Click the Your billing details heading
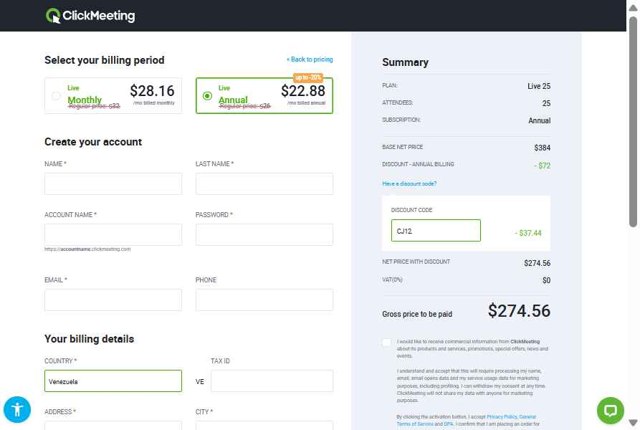This screenshot has width=640, height=430. click(89, 339)
